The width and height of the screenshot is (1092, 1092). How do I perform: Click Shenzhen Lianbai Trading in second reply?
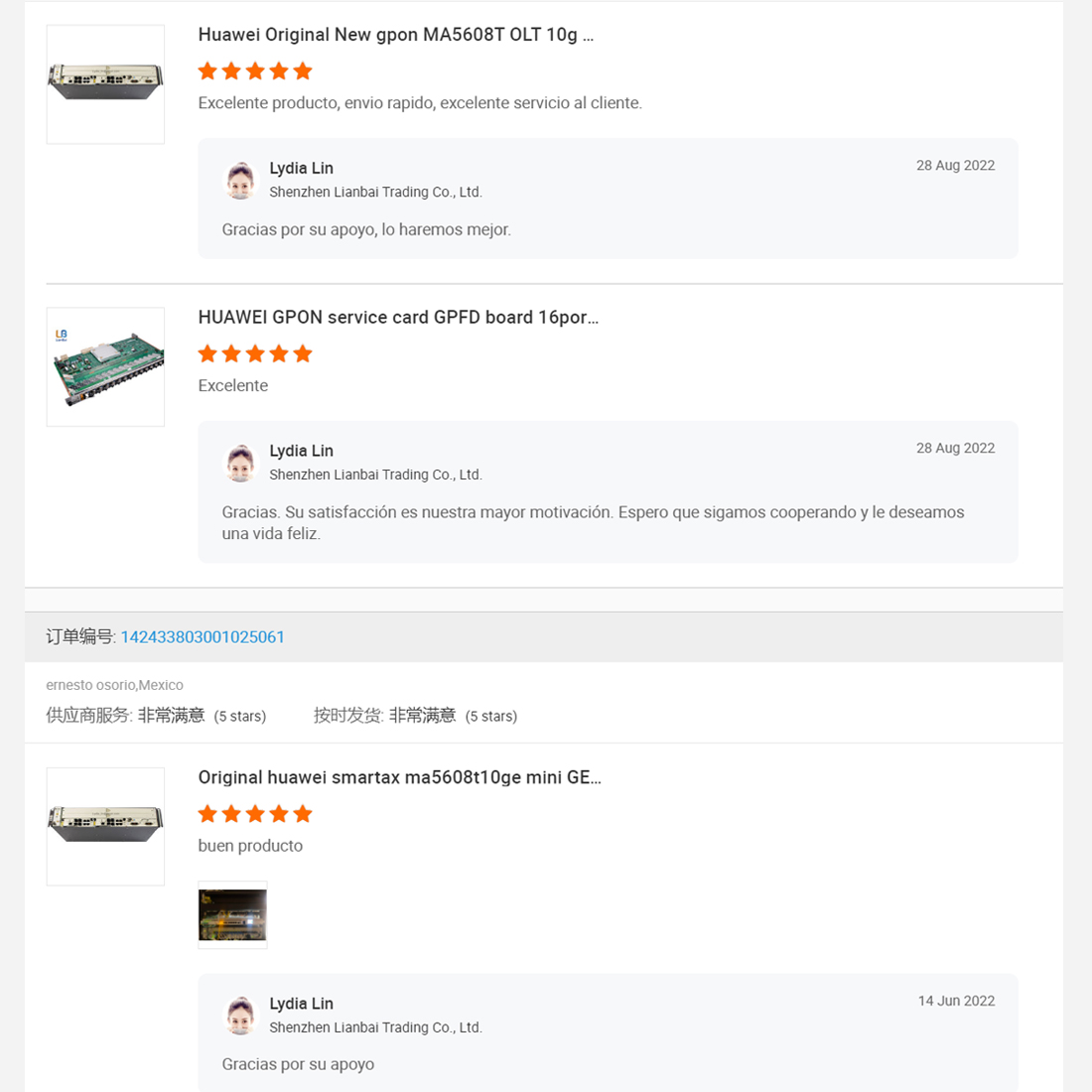tap(375, 475)
